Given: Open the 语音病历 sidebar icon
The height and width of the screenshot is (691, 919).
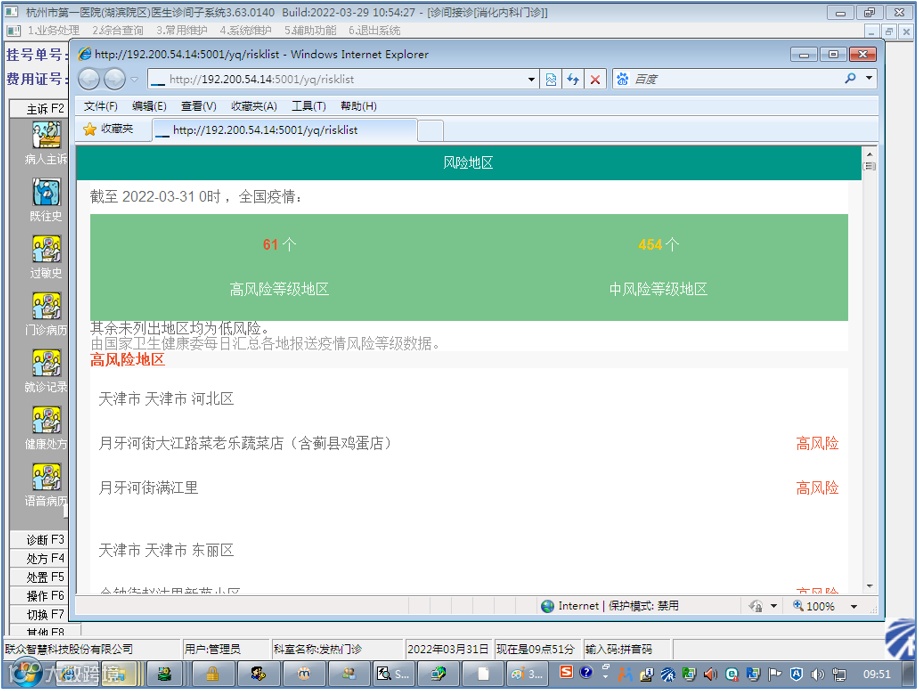Looking at the screenshot, I should [46, 477].
